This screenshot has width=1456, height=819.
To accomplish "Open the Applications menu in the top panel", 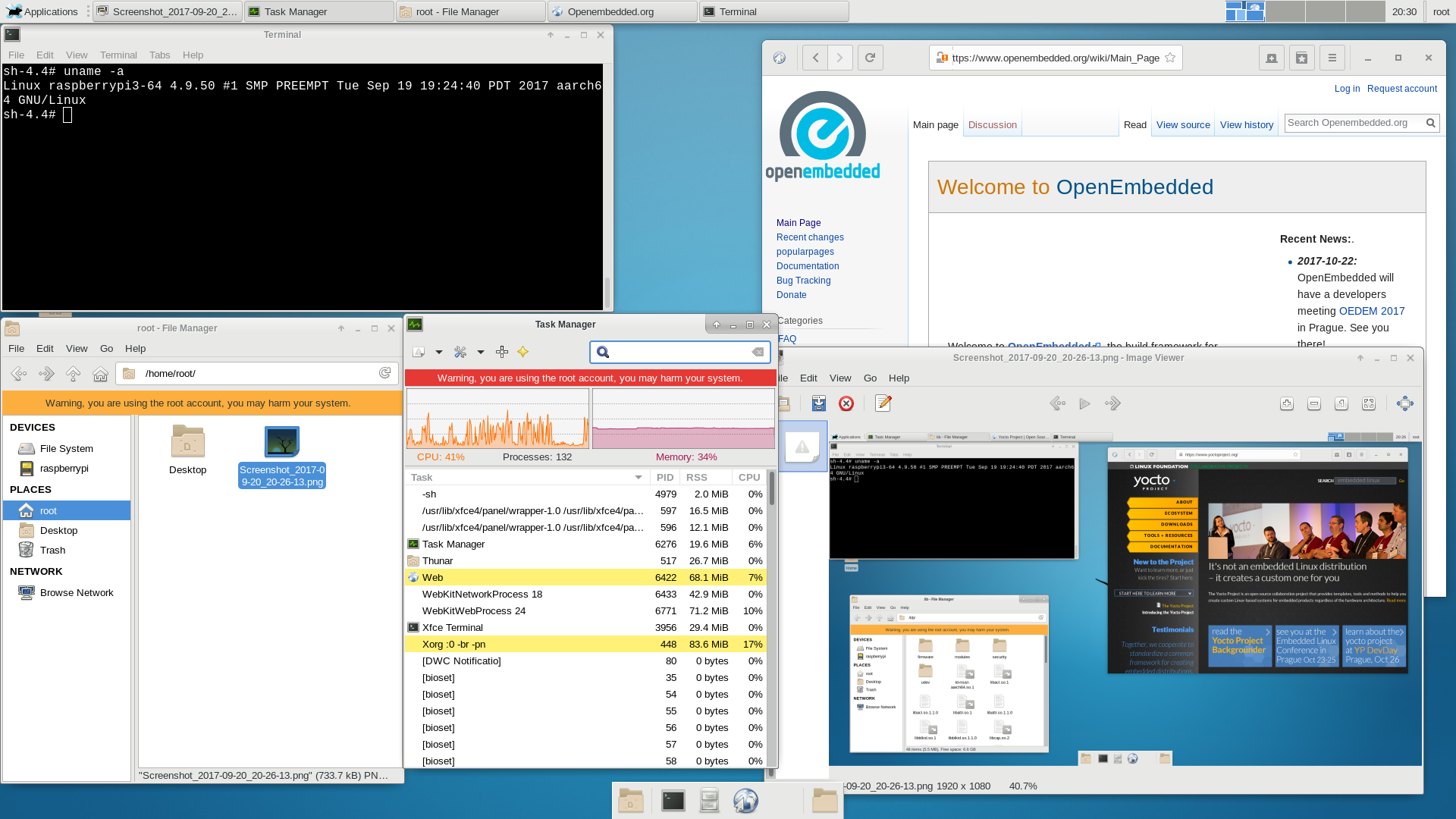I will click(42, 11).
